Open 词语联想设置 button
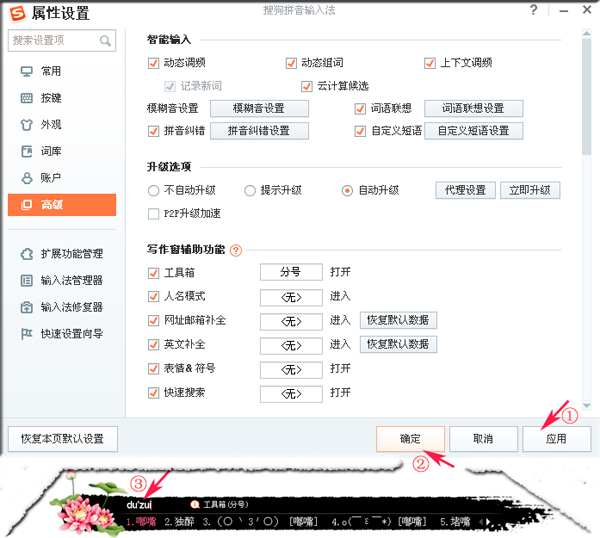Image resolution: width=600 pixels, height=538 pixels. pyautogui.click(x=473, y=109)
